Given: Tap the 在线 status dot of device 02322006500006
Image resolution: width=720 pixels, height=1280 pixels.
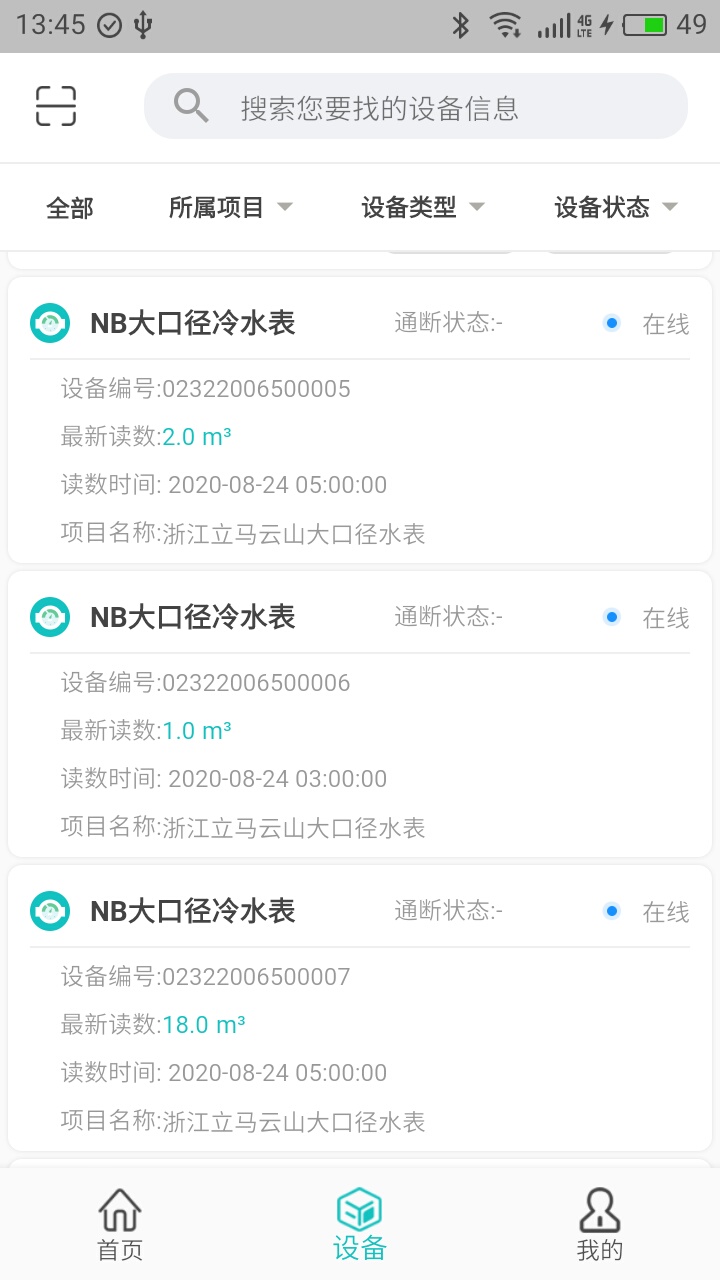Looking at the screenshot, I should [x=612, y=617].
